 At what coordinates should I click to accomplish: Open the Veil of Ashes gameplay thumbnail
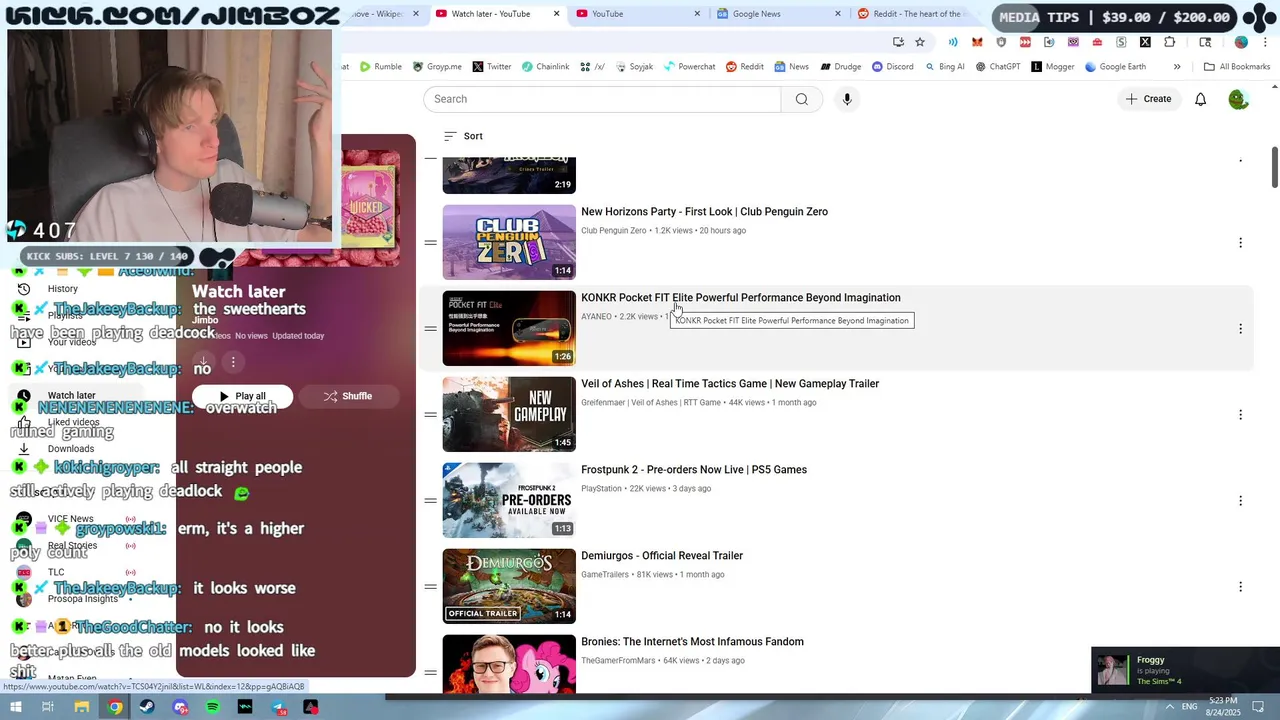[509, 414]
